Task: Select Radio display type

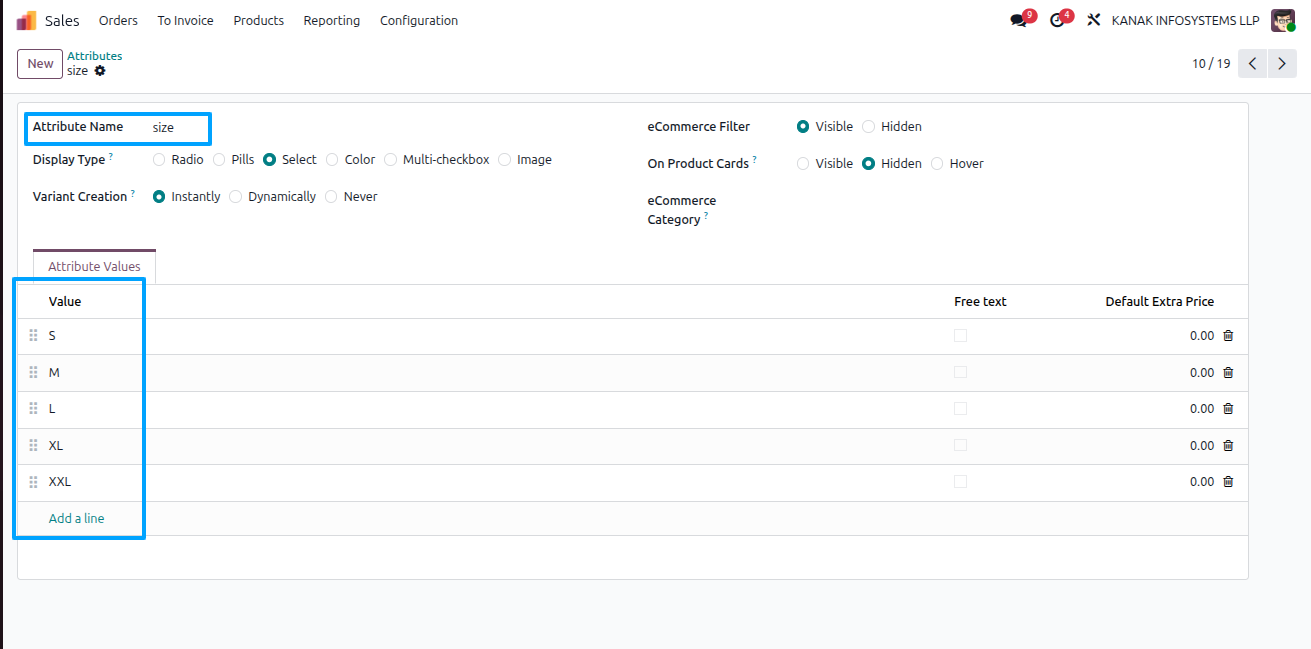Action: tap(159, 160)
